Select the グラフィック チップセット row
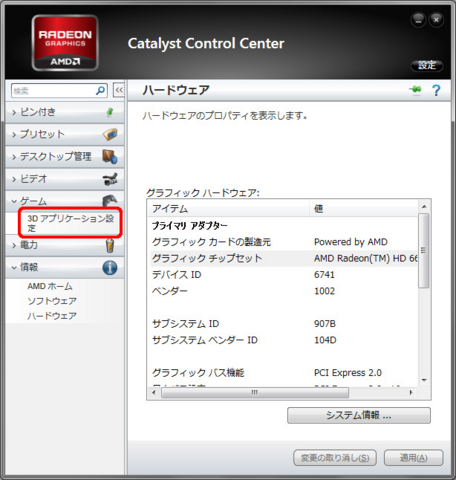 point(283,258)
